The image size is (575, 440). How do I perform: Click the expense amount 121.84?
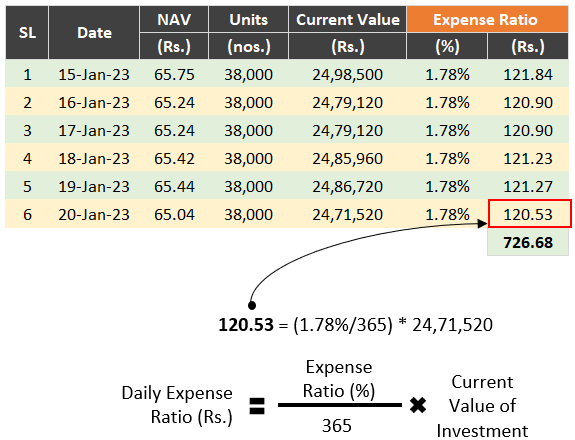[528, 75]
